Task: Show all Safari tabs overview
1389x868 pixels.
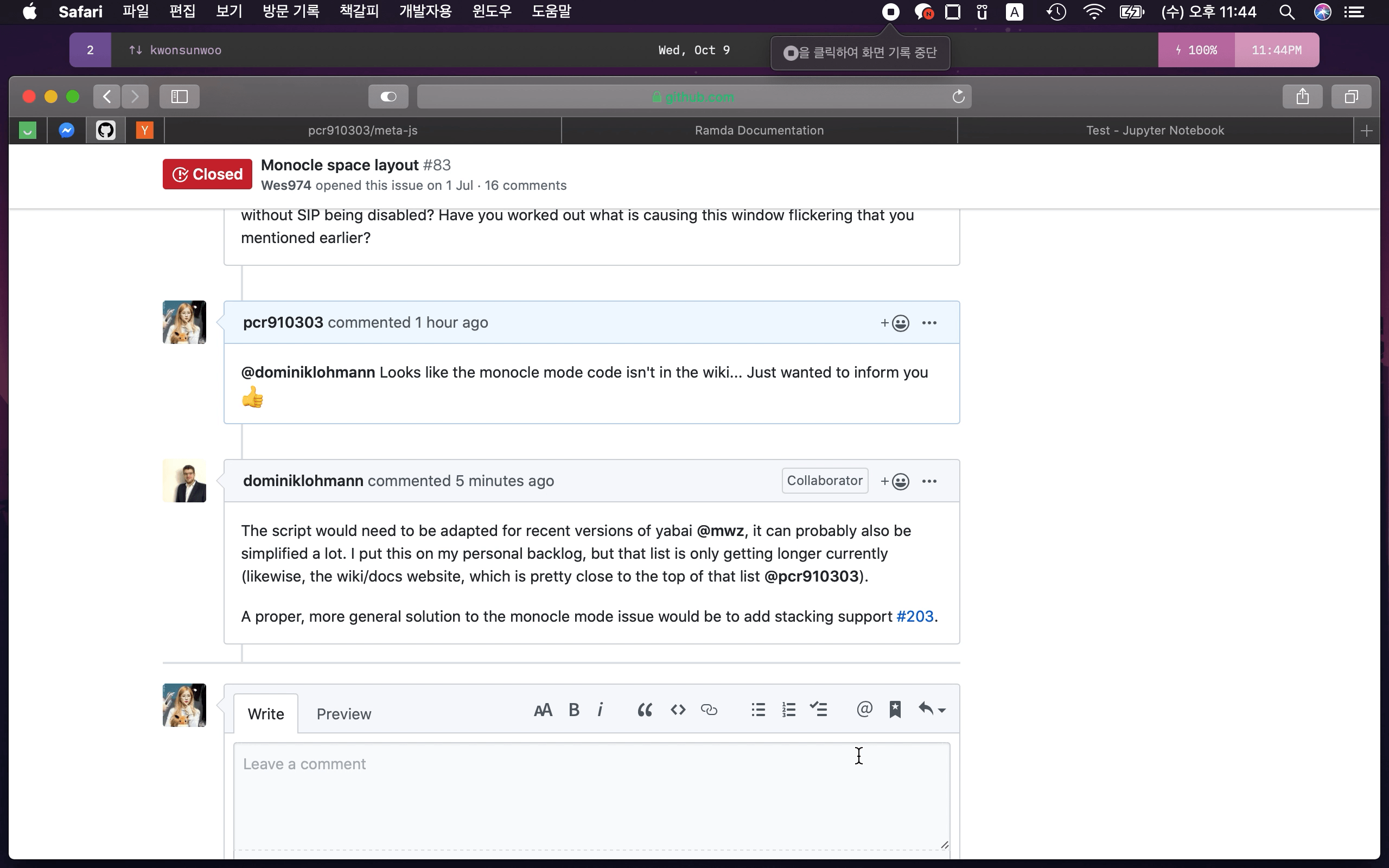Action: 1351,97
